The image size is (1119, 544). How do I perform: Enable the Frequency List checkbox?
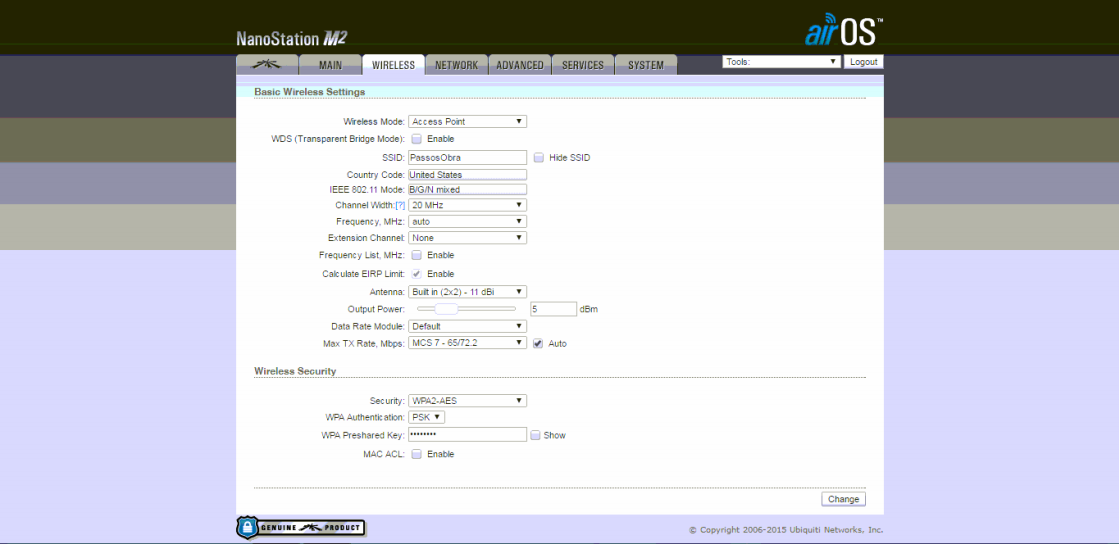[x=417, y=255]
